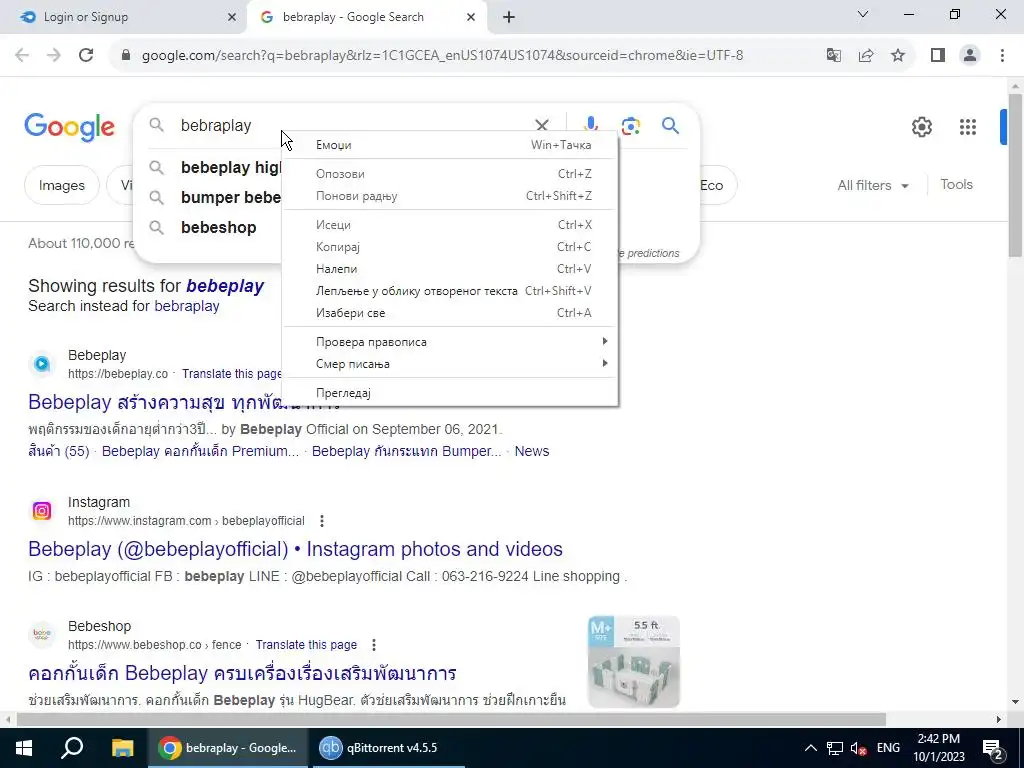Open more options for the Bebeshop result
Image resolution: width=1024 pixels, height=768 pixels.
click(x=374, y=645)
